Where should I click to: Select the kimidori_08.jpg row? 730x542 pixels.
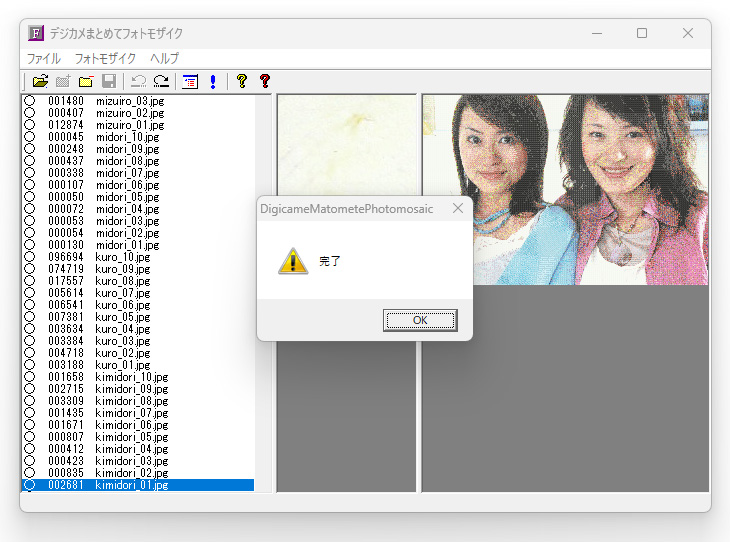(x=138, y=401)
